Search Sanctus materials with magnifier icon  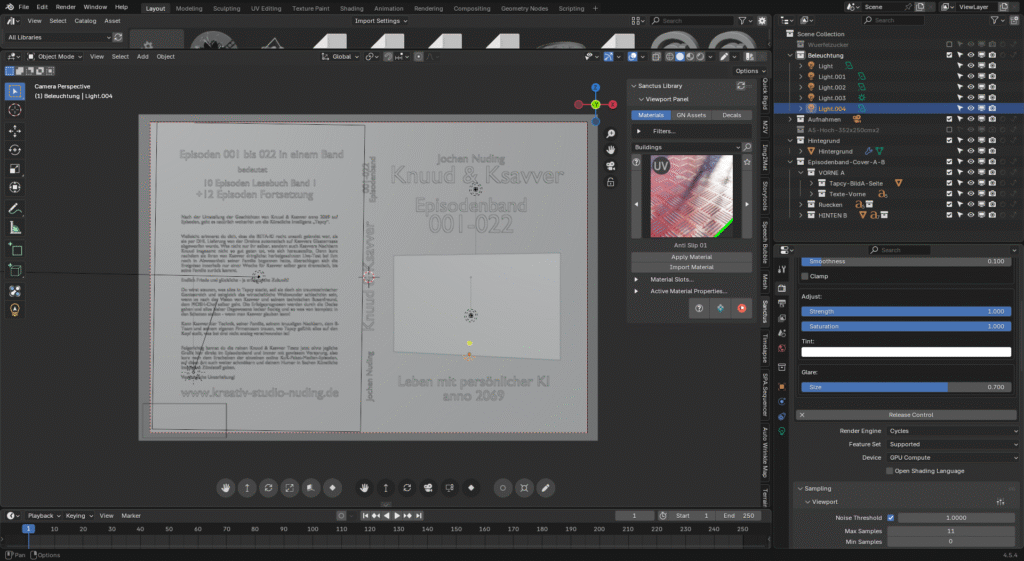[x=747, y=147]
